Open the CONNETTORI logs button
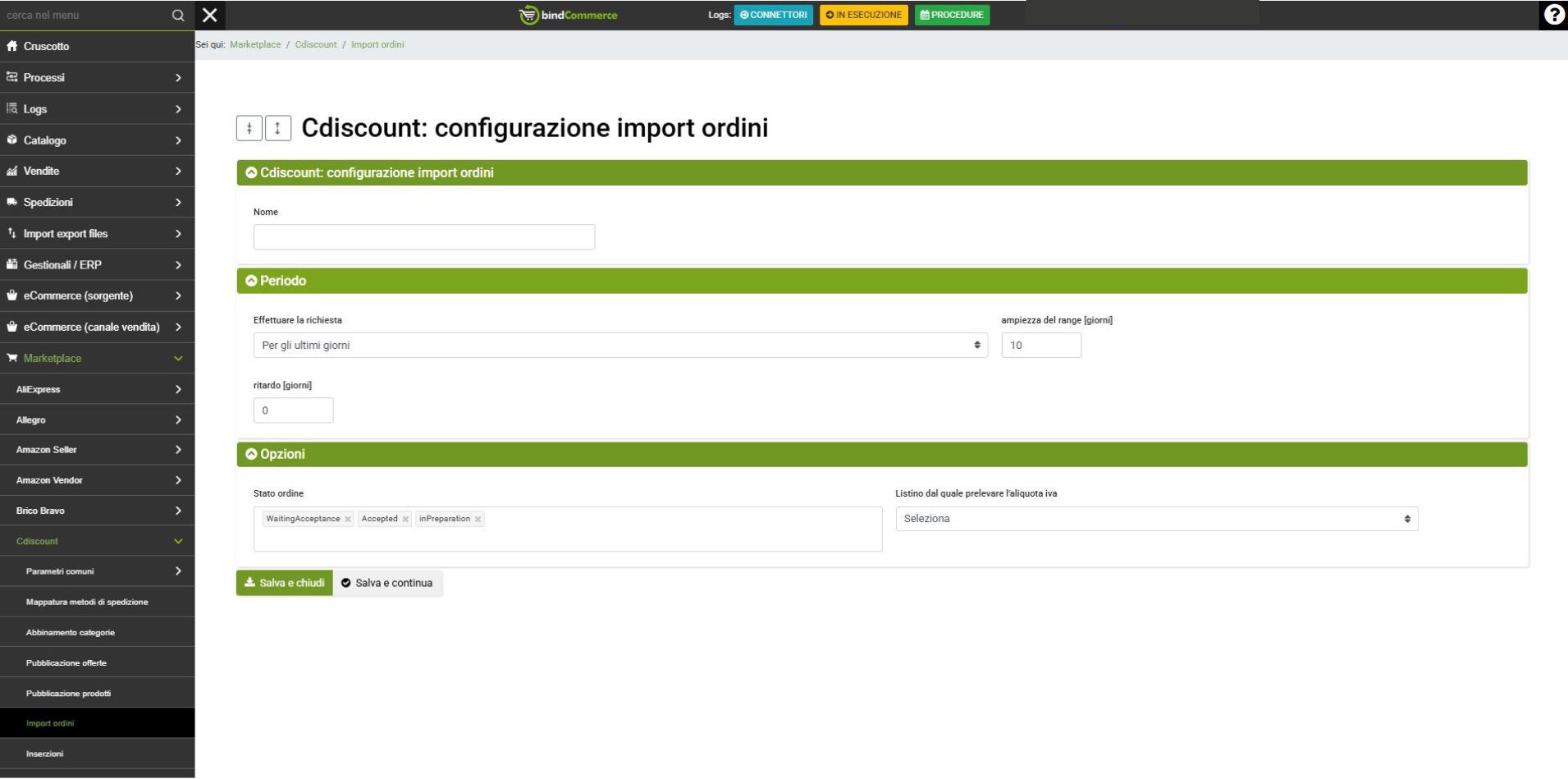1568x779 pixels. coord(773,15)
